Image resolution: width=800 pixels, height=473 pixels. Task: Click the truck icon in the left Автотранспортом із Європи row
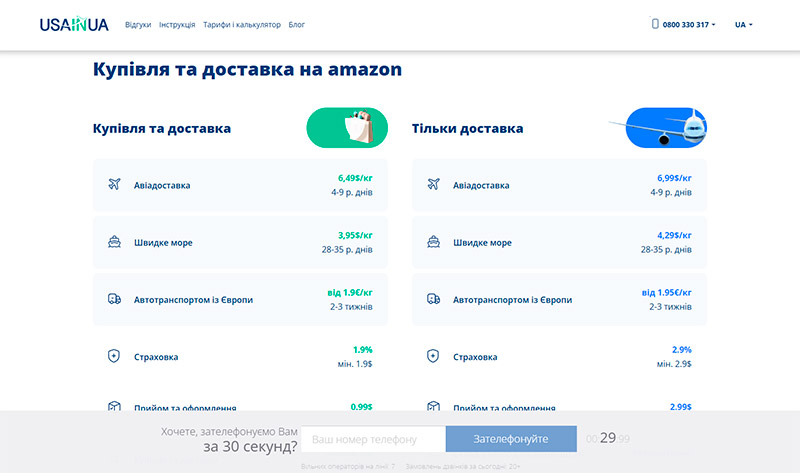point(114,299)
